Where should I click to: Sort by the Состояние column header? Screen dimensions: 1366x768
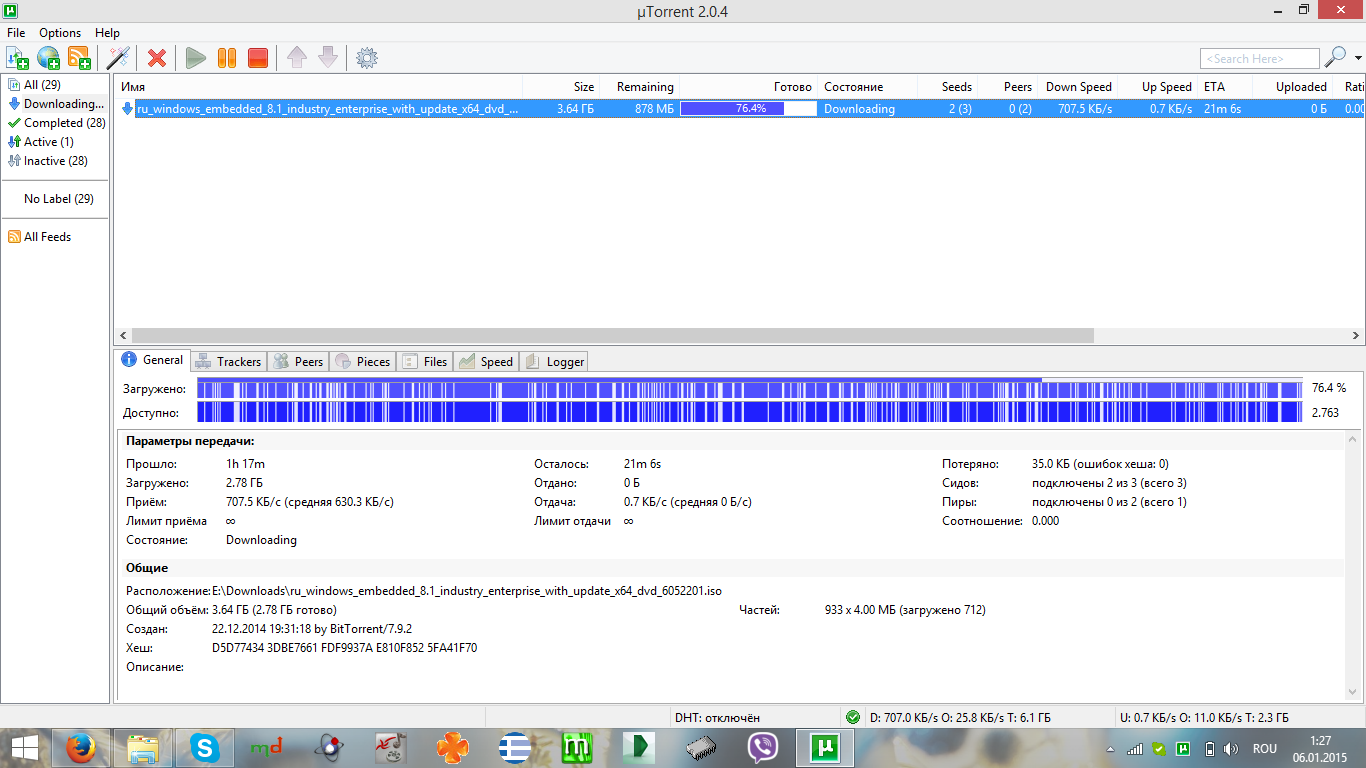click(867, 87)
